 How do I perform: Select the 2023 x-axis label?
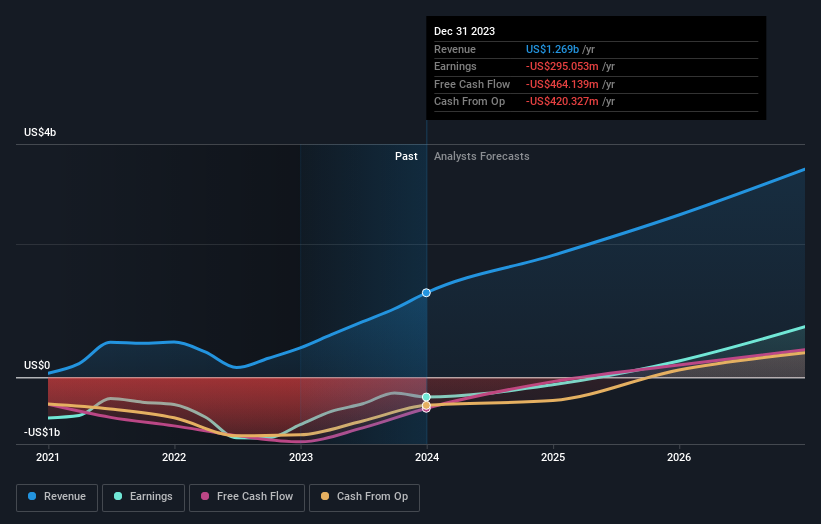click(x=301, y=458)
